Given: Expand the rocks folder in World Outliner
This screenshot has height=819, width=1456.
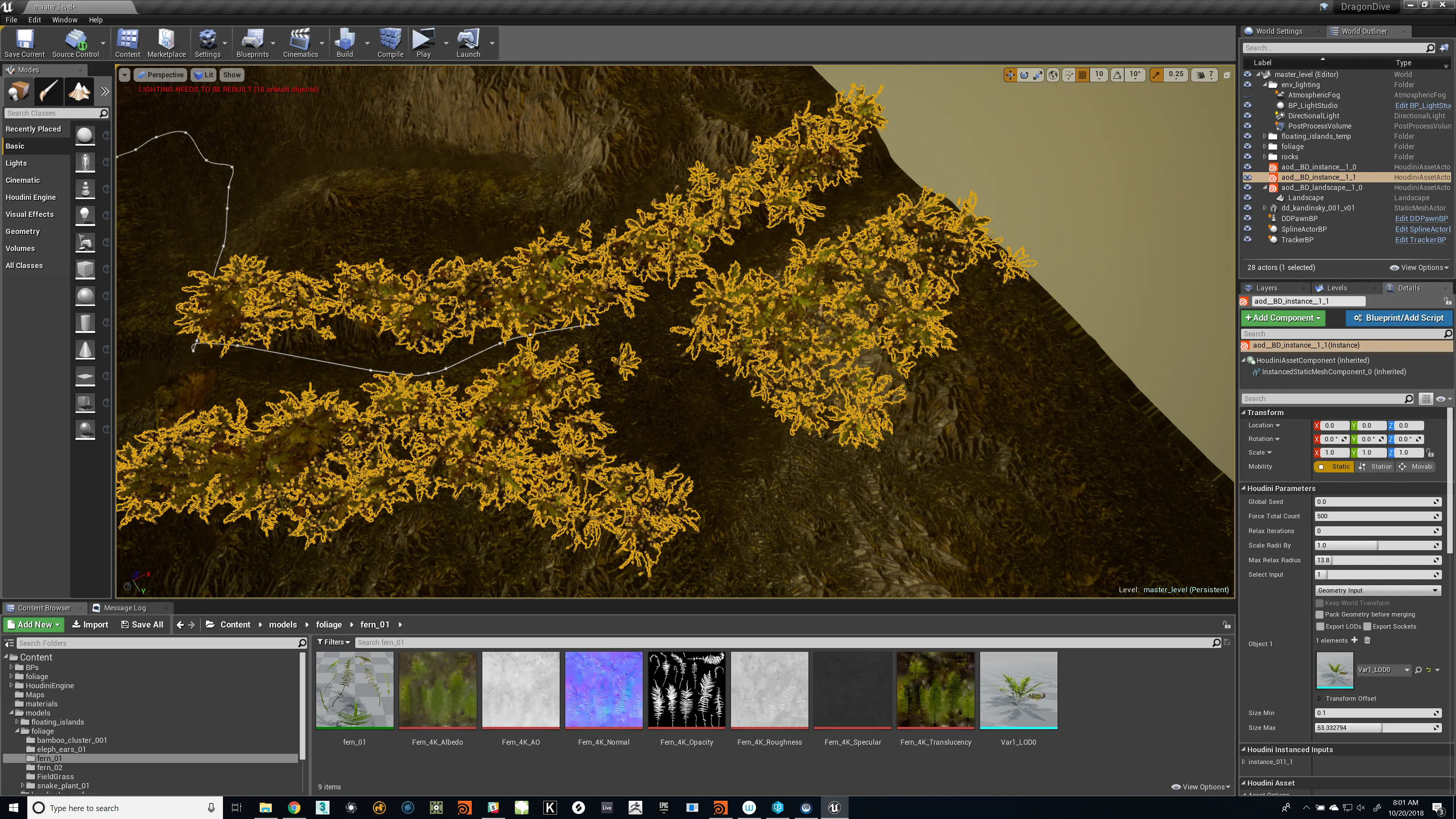Looking at the screenshot, I should (x=1265, y=157).
